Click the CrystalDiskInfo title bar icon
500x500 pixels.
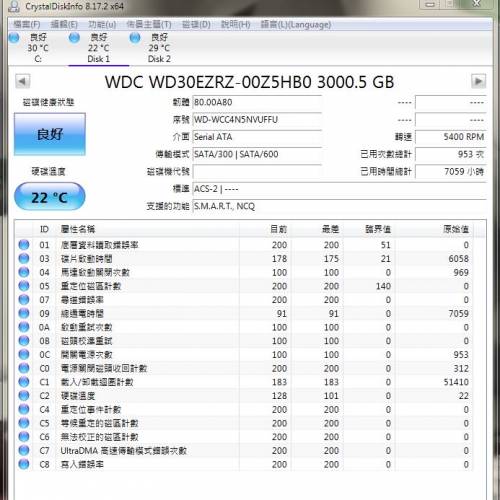click(x=14, y=6)
